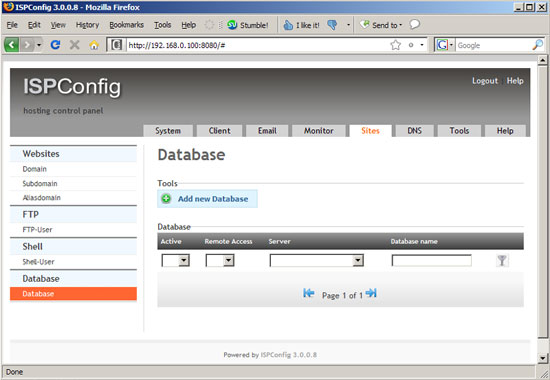Switch to the ISPConfig Help tab

pyautogui.click(x=505, y=131)
